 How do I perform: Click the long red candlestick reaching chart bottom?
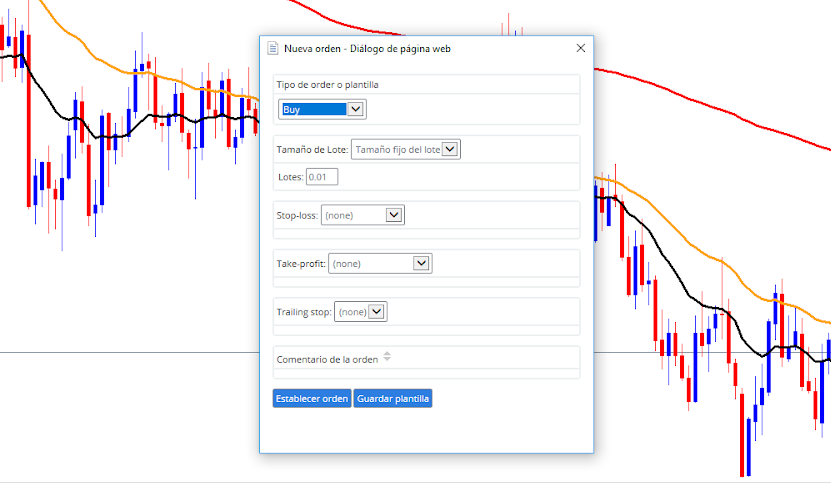(742, 435)
